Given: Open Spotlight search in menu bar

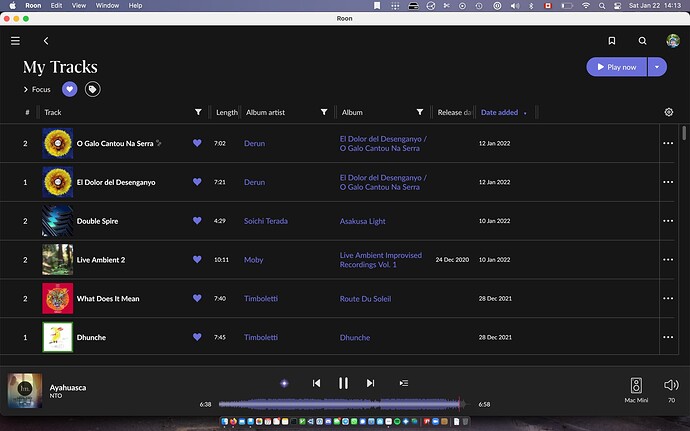Looking at the screenshot, I should tap(602, 6).
